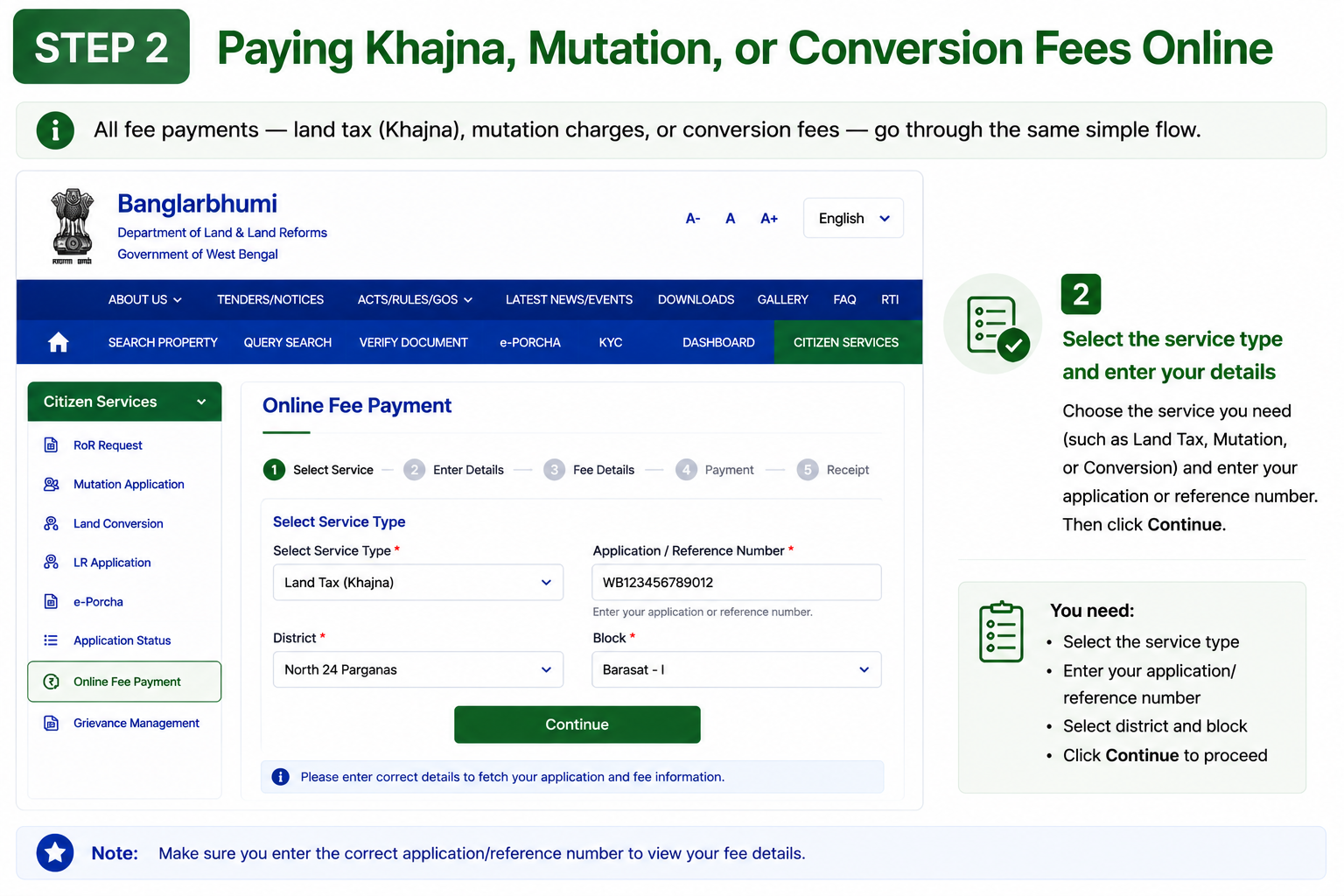Viewport: 1344px width, 896px height.
Task: Click the RoR Request document icon
Action: pos(51,445)
